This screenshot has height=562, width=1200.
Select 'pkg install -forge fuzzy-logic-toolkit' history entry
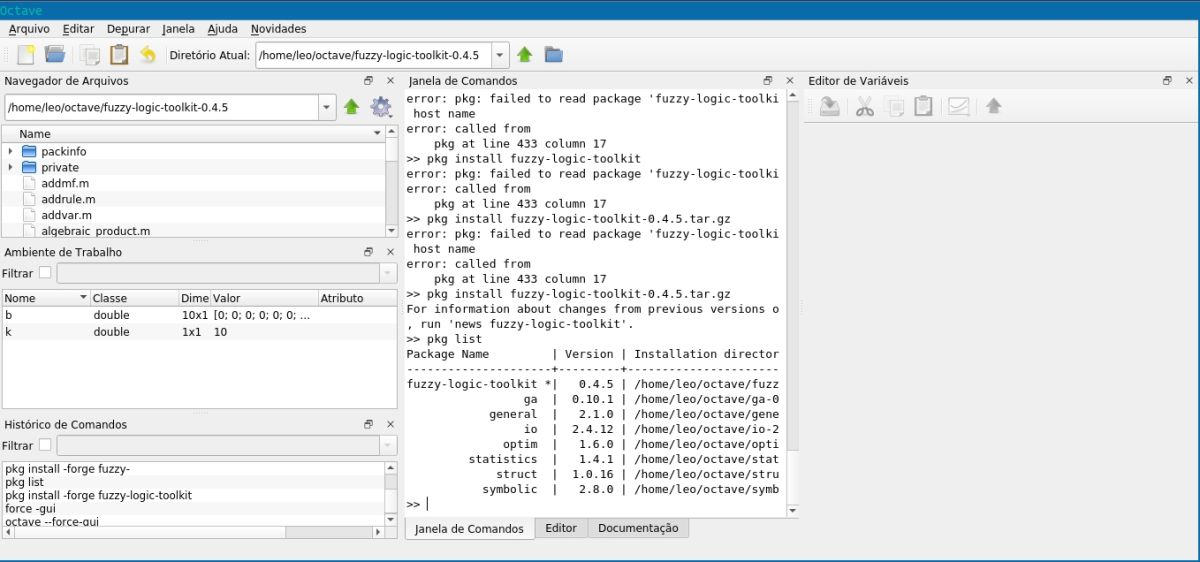(98, 495)
